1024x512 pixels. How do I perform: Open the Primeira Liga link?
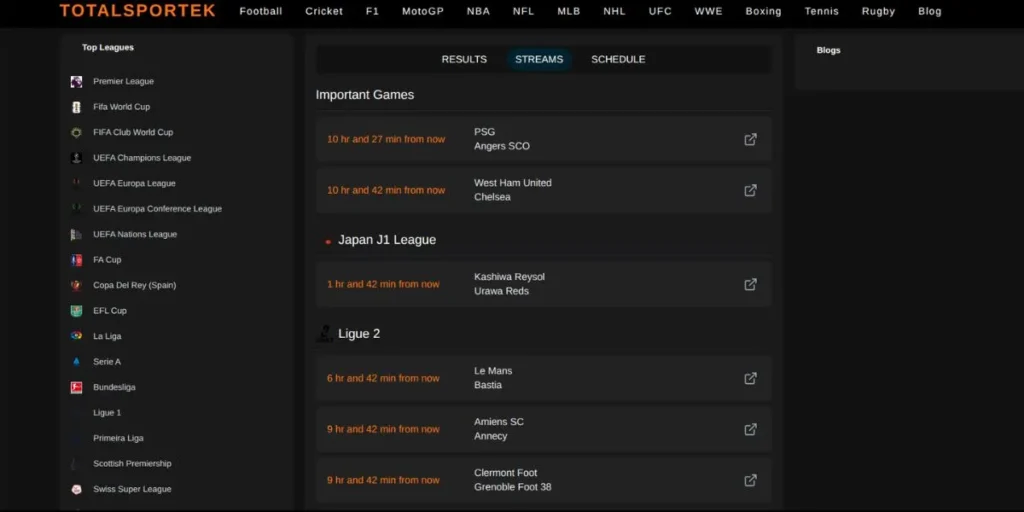click(118, 438)
